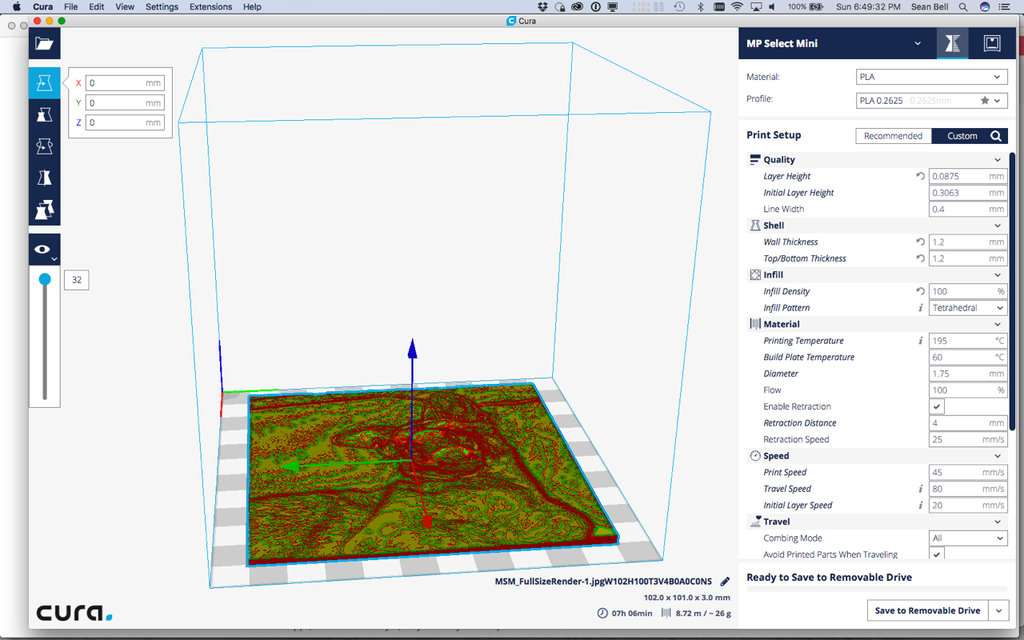The width and height of the screenshot is (1024, 640).
Task: Open the MP Select Mini printer dropdown
Action: (x=833, y=44)
